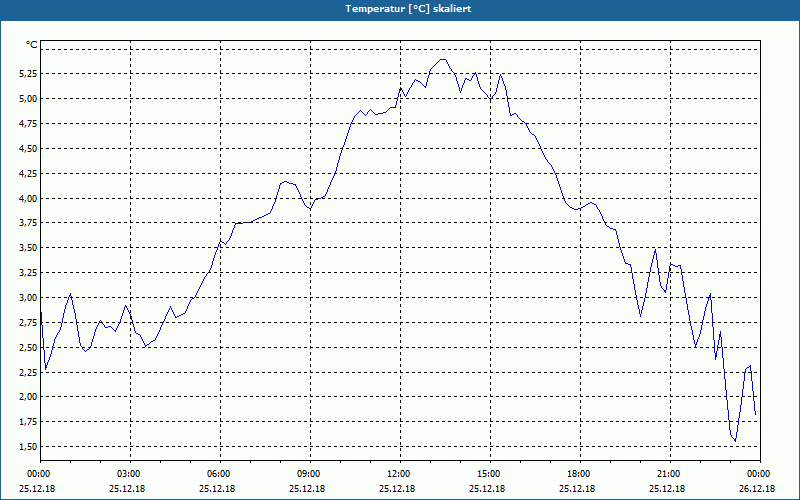Pick the "2,50" y-axis value

pos(28,347)
